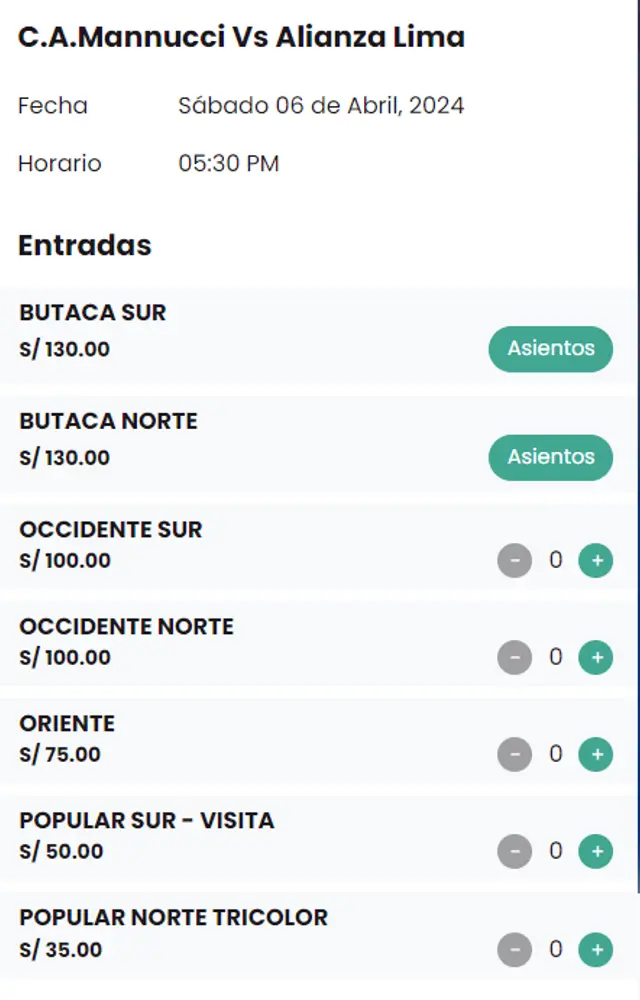Click the Entradas heading

84,245
